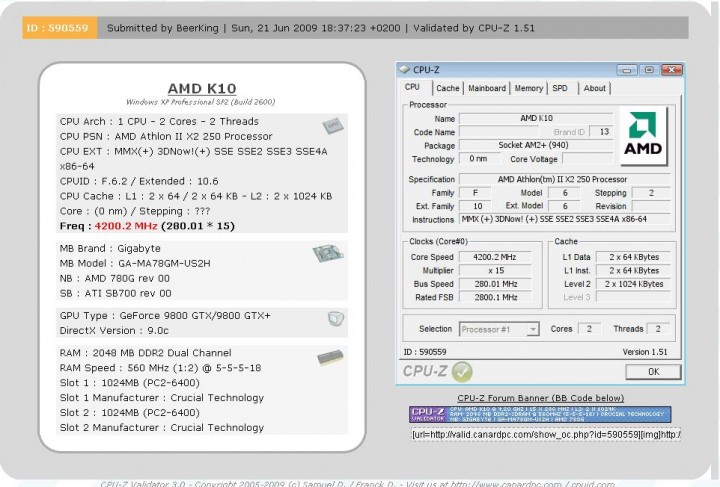Click the orange ID : 590559 badge
Image resolution: width=720 pixels, height=487 pixels.
(x=60, y=28)
